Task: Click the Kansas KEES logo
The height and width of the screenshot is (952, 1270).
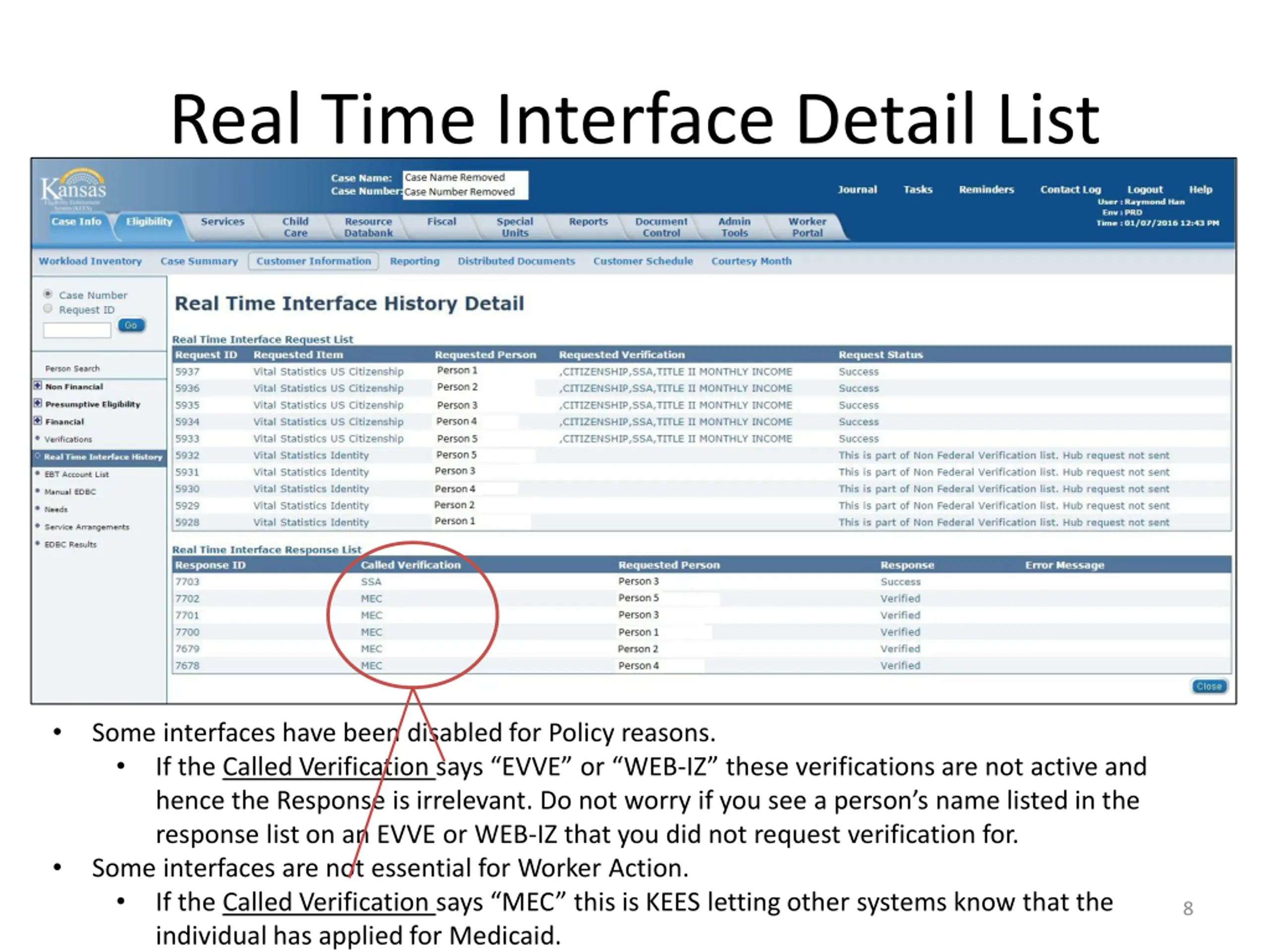Action: (x=73, y=189)
